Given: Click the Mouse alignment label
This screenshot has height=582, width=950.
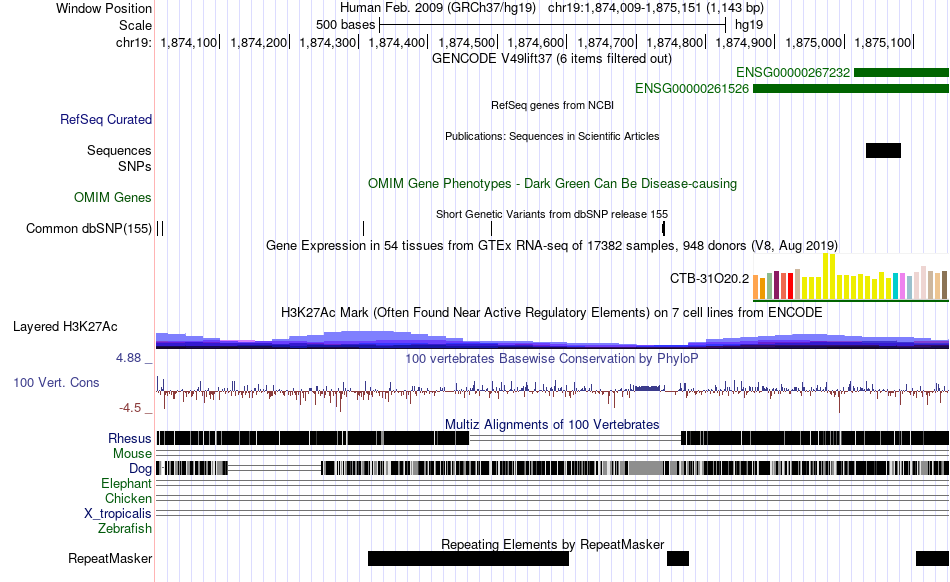Looking at the screenshot, I should click(132, 454).
